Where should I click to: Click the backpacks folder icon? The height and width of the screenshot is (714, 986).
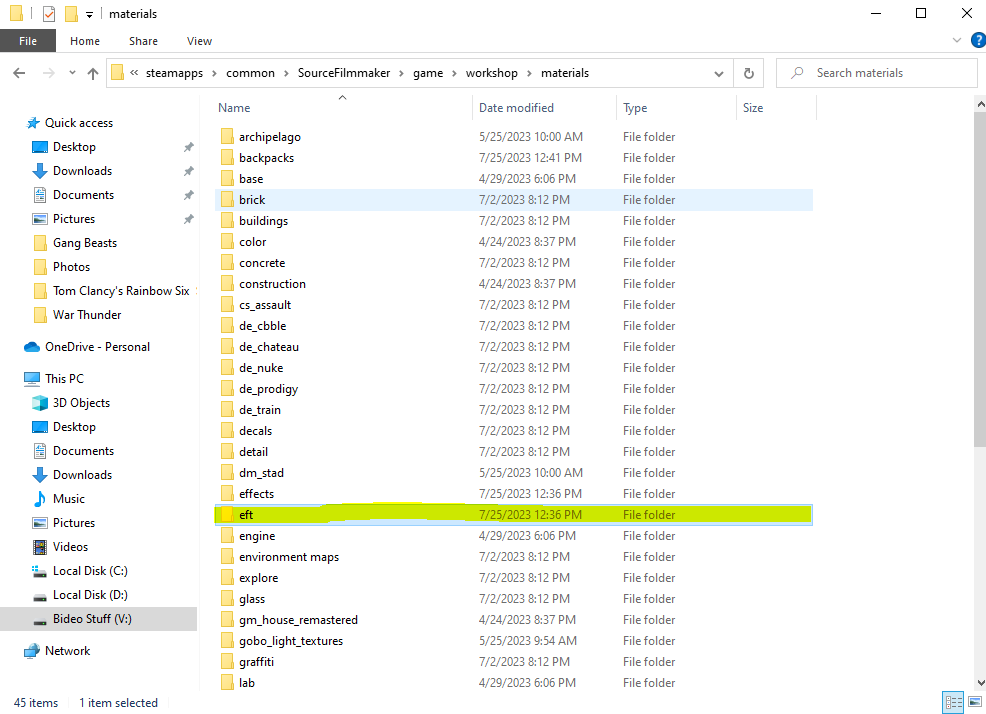[x=227, y=157]
